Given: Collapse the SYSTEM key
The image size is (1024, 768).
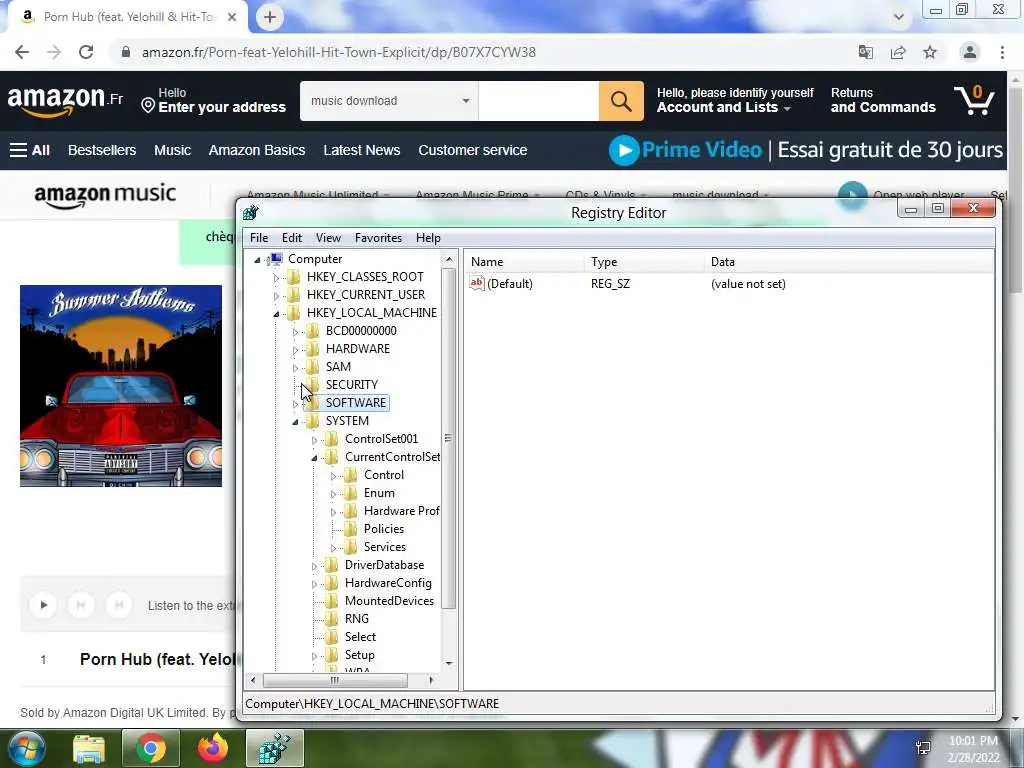Looking at the screenshot, I should pyautogui.click(x=295, y=422).
